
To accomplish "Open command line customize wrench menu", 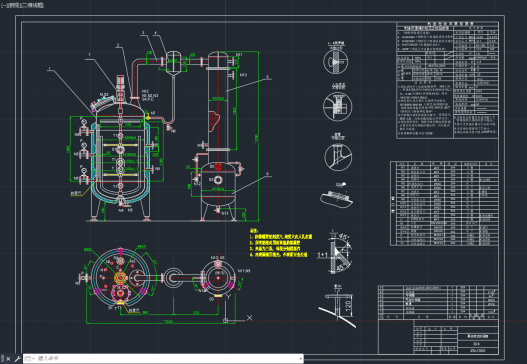I will tap(17, 359).
